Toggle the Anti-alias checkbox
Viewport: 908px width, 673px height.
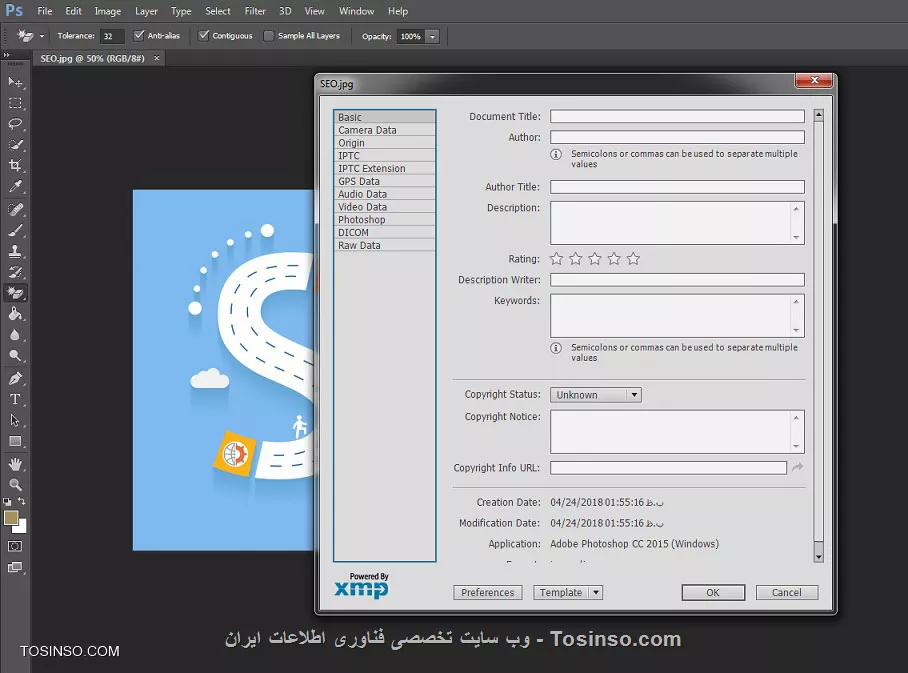(x=139, y=36)
